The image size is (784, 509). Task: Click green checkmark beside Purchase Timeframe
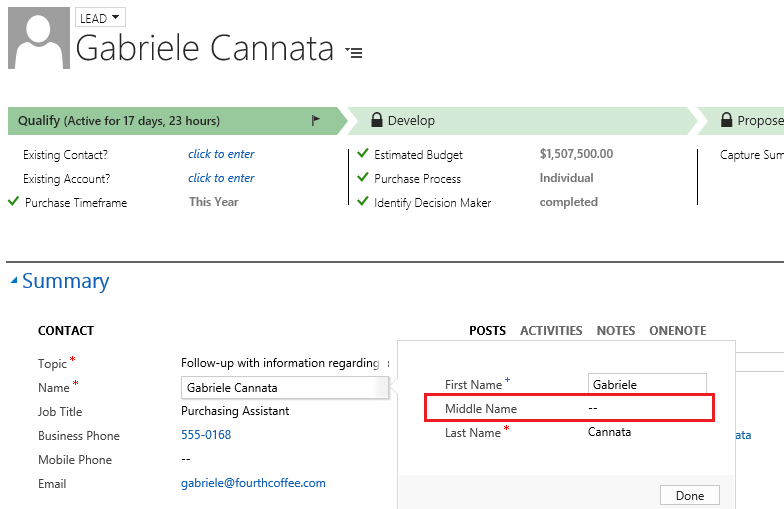pyautogui.click(x=14, y=202)
